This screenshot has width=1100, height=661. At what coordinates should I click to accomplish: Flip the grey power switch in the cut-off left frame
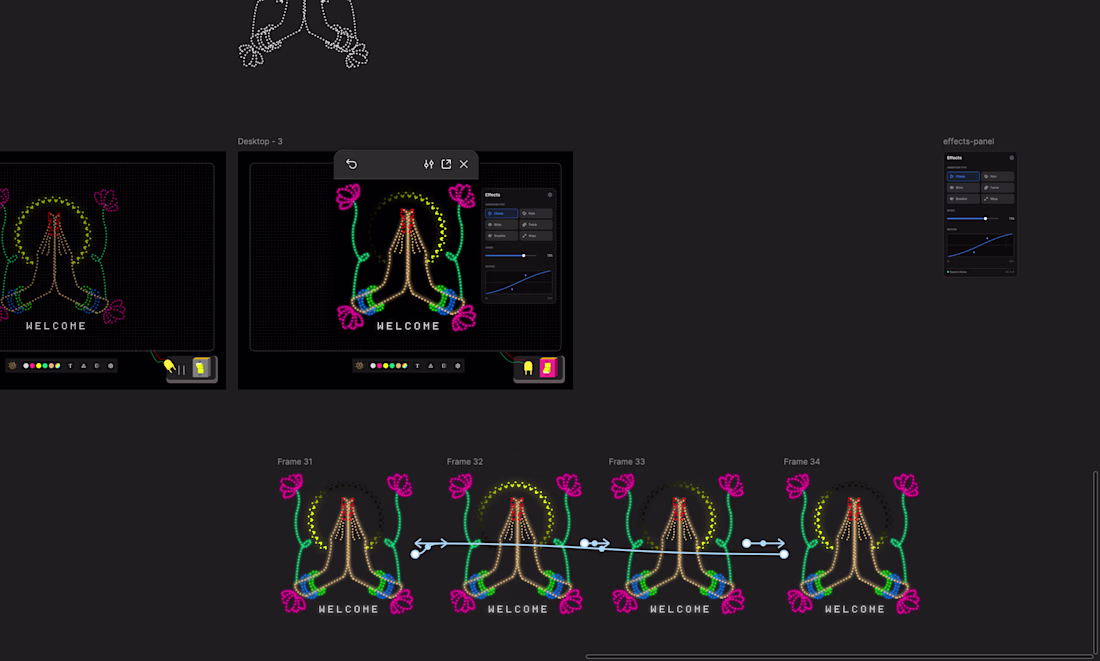(201, 368)
